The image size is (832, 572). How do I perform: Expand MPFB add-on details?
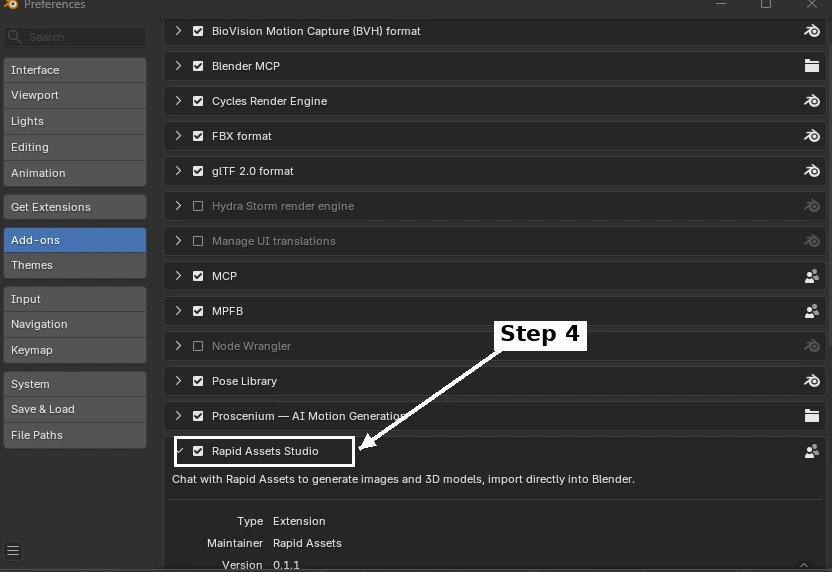click(x=178, y=311)
